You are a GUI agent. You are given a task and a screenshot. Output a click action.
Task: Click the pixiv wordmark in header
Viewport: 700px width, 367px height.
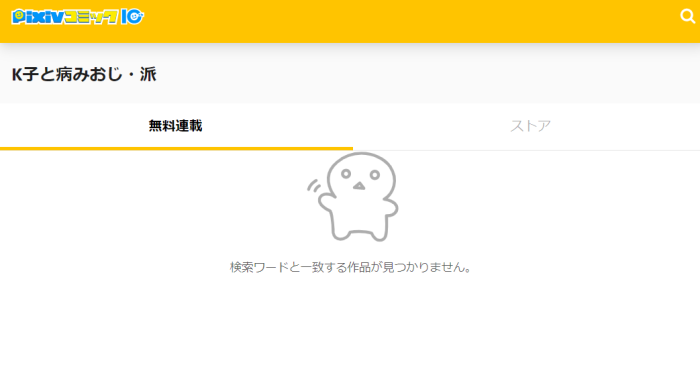click(x=38, y=17)
